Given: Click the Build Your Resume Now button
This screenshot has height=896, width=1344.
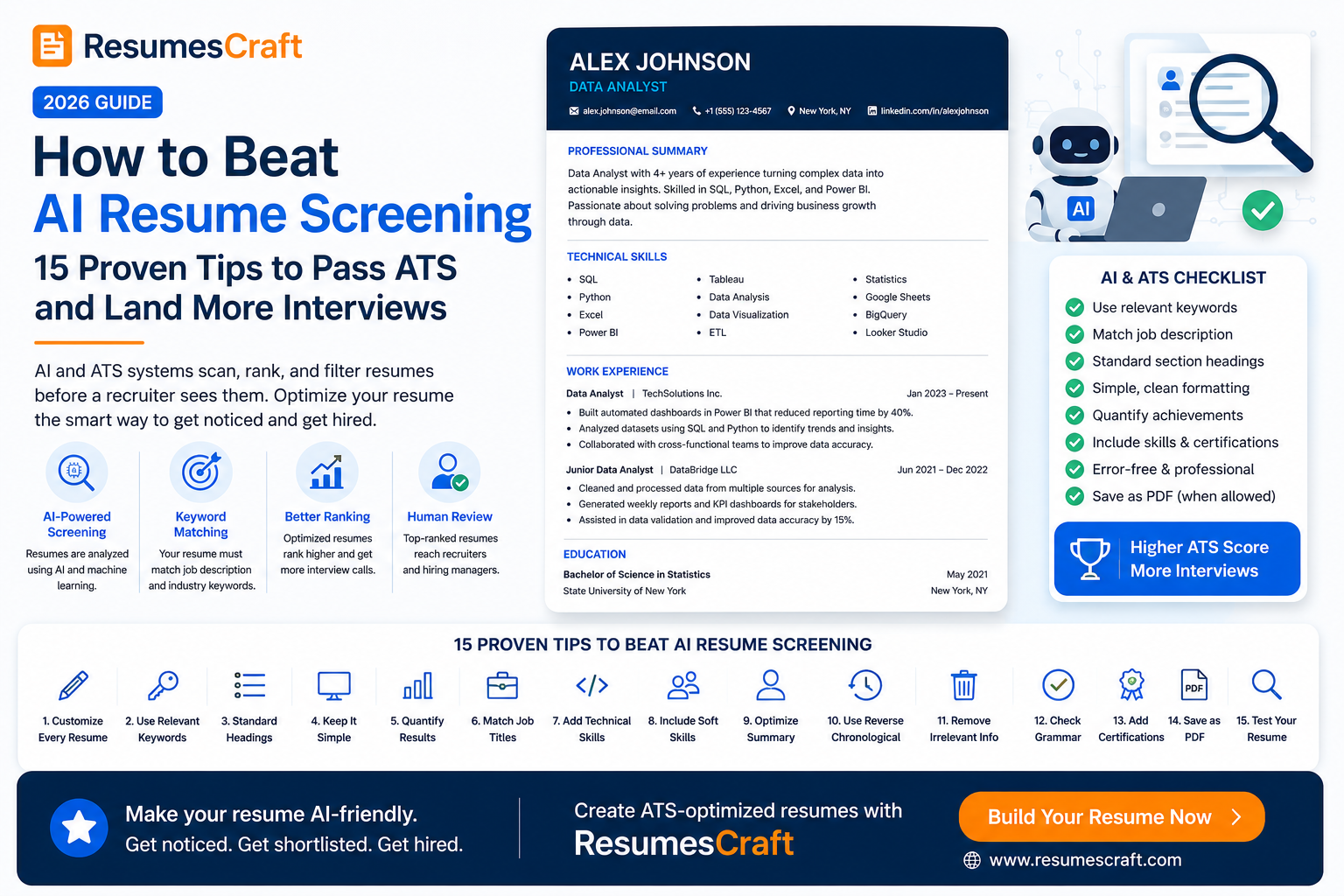Looking at the screenshot, I should (1111, 816).
